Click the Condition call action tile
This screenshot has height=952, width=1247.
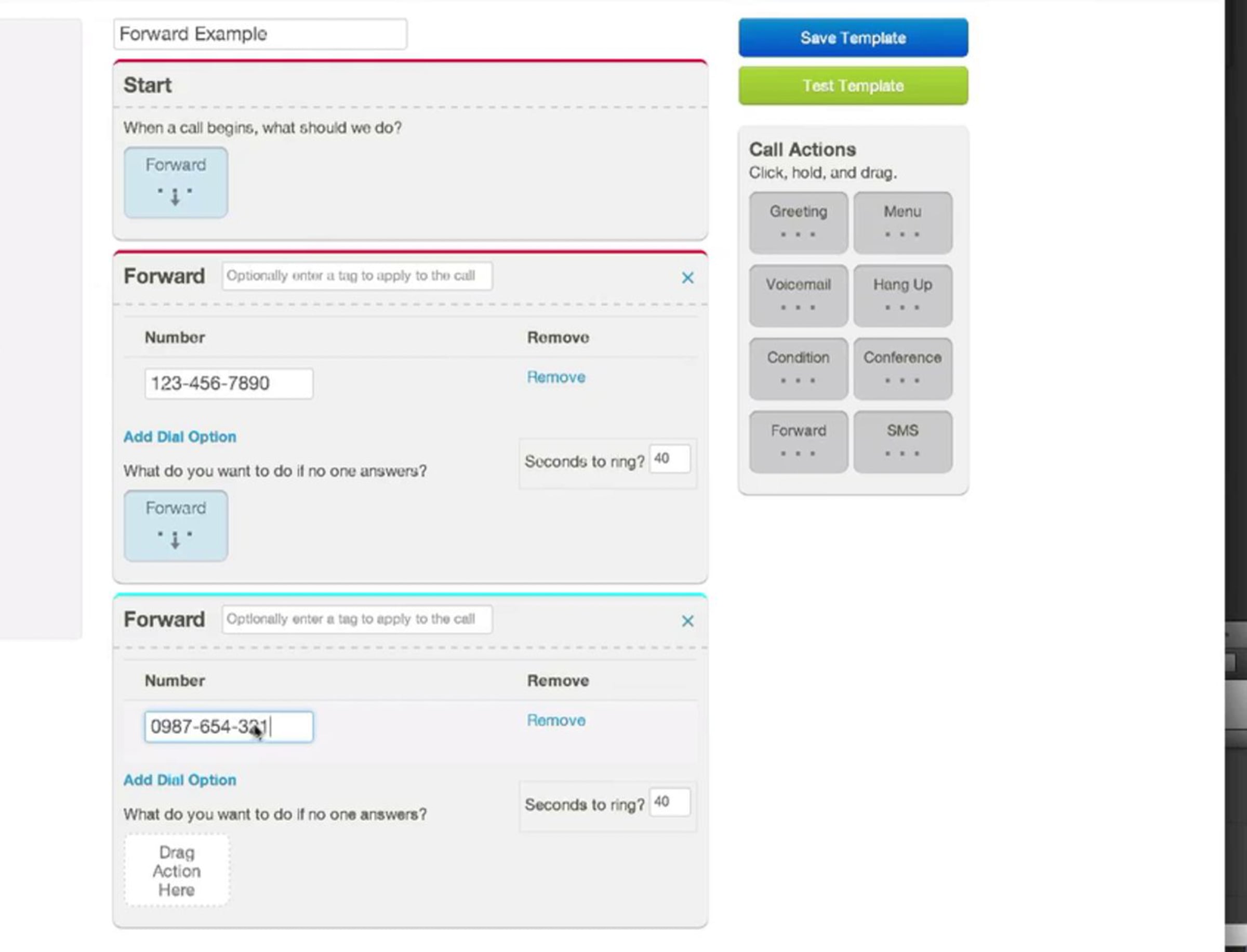[x=798, y=368]
